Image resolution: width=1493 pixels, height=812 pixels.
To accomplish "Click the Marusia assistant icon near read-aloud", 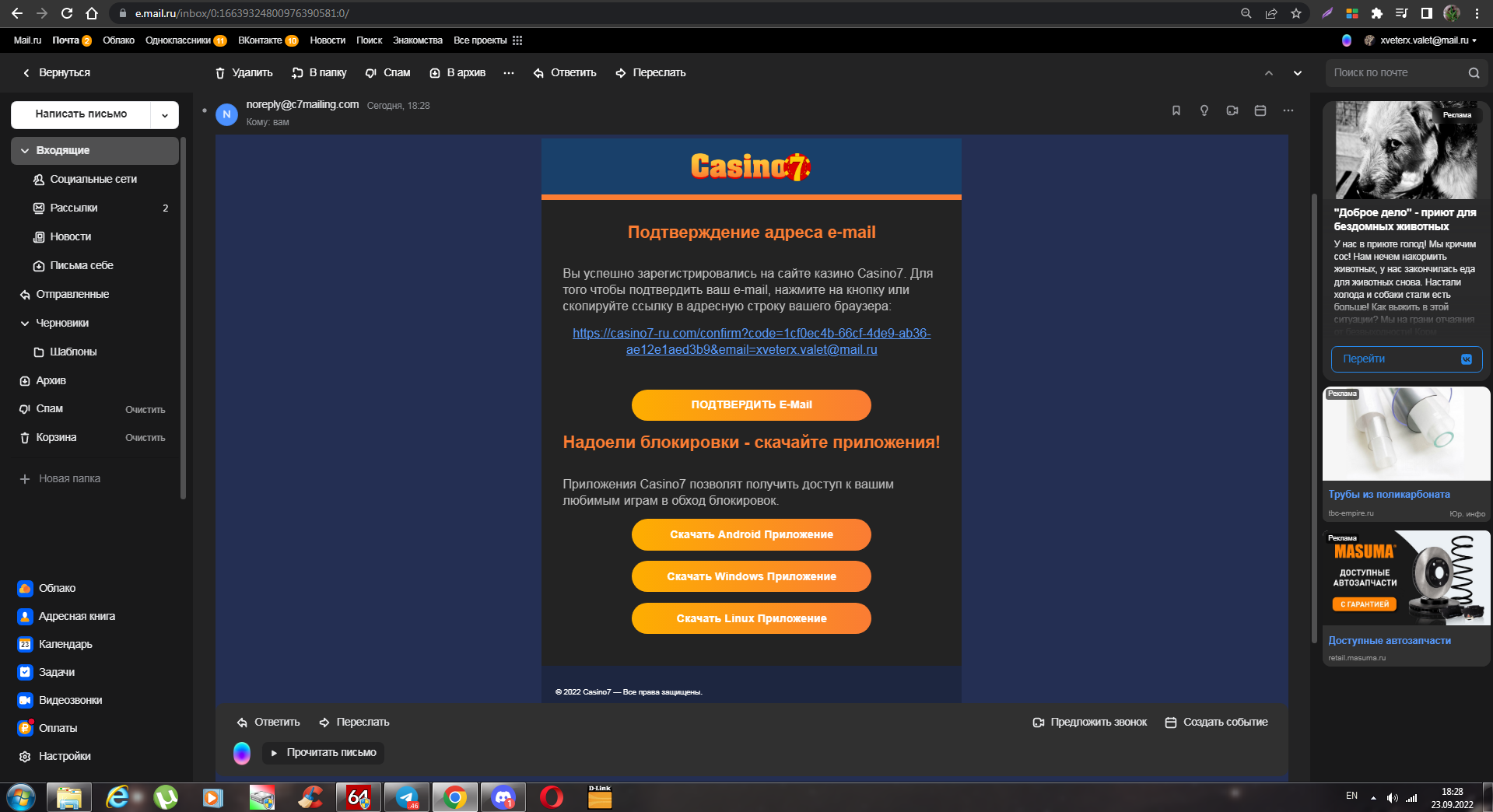I will (242, 753).
